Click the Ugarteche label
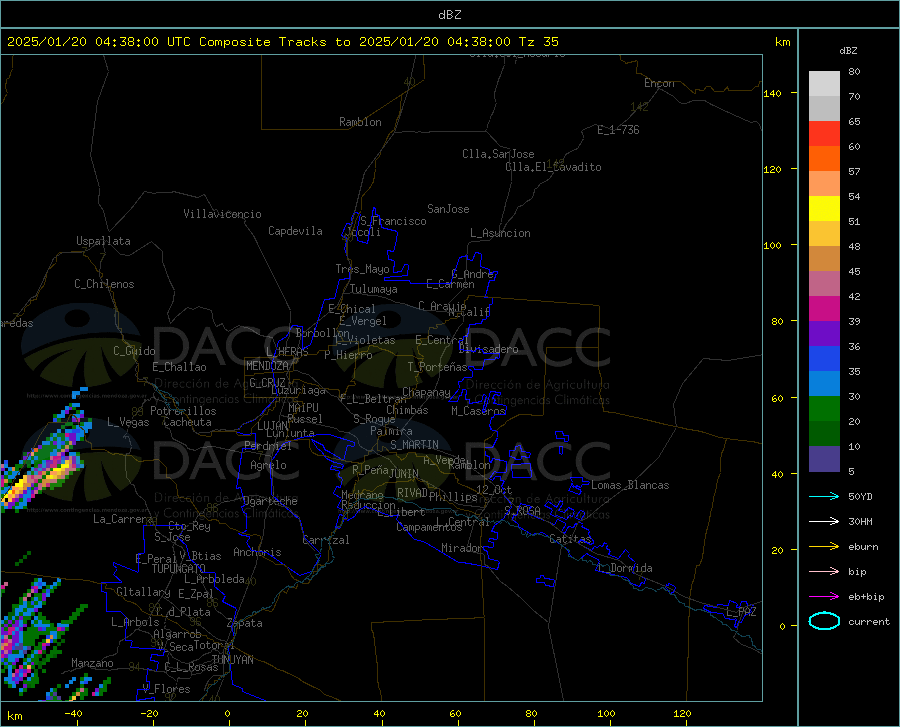This screenshot has height=727, width=900. pyautogui.click(x=270, y=501)
